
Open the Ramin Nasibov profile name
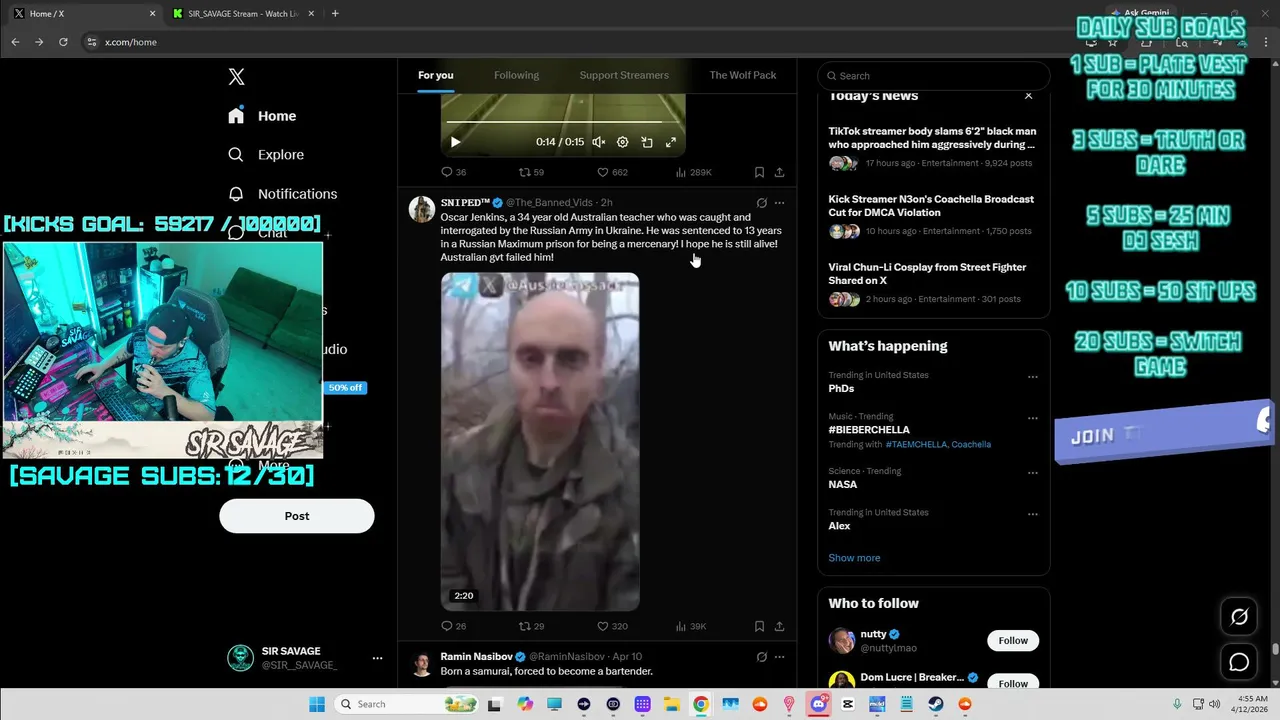click(x=477, y=657)
